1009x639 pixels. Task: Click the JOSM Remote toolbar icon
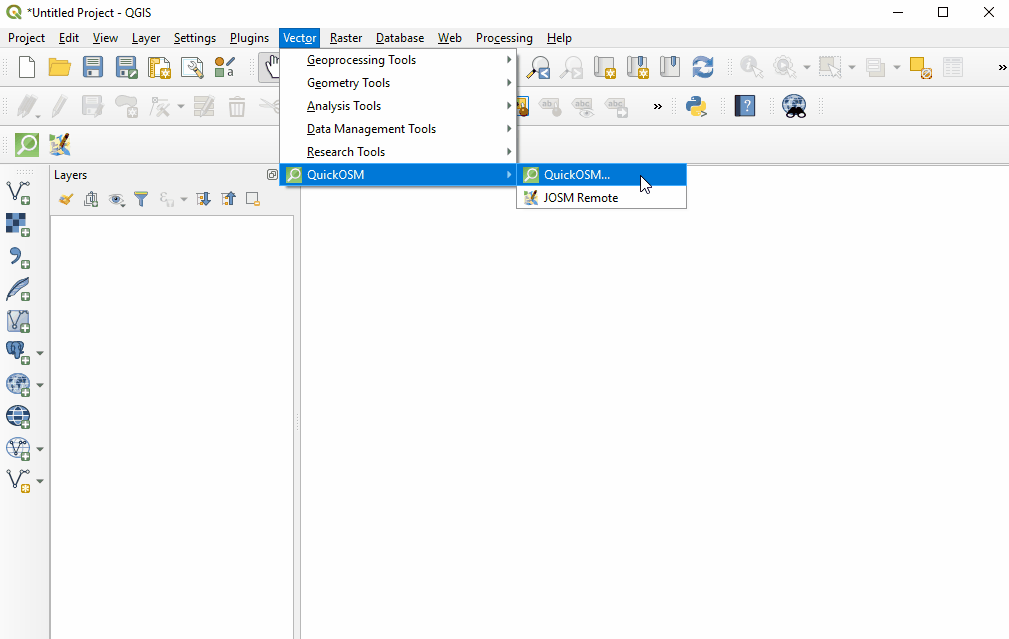pyautogui.click(x=60, y=145)
